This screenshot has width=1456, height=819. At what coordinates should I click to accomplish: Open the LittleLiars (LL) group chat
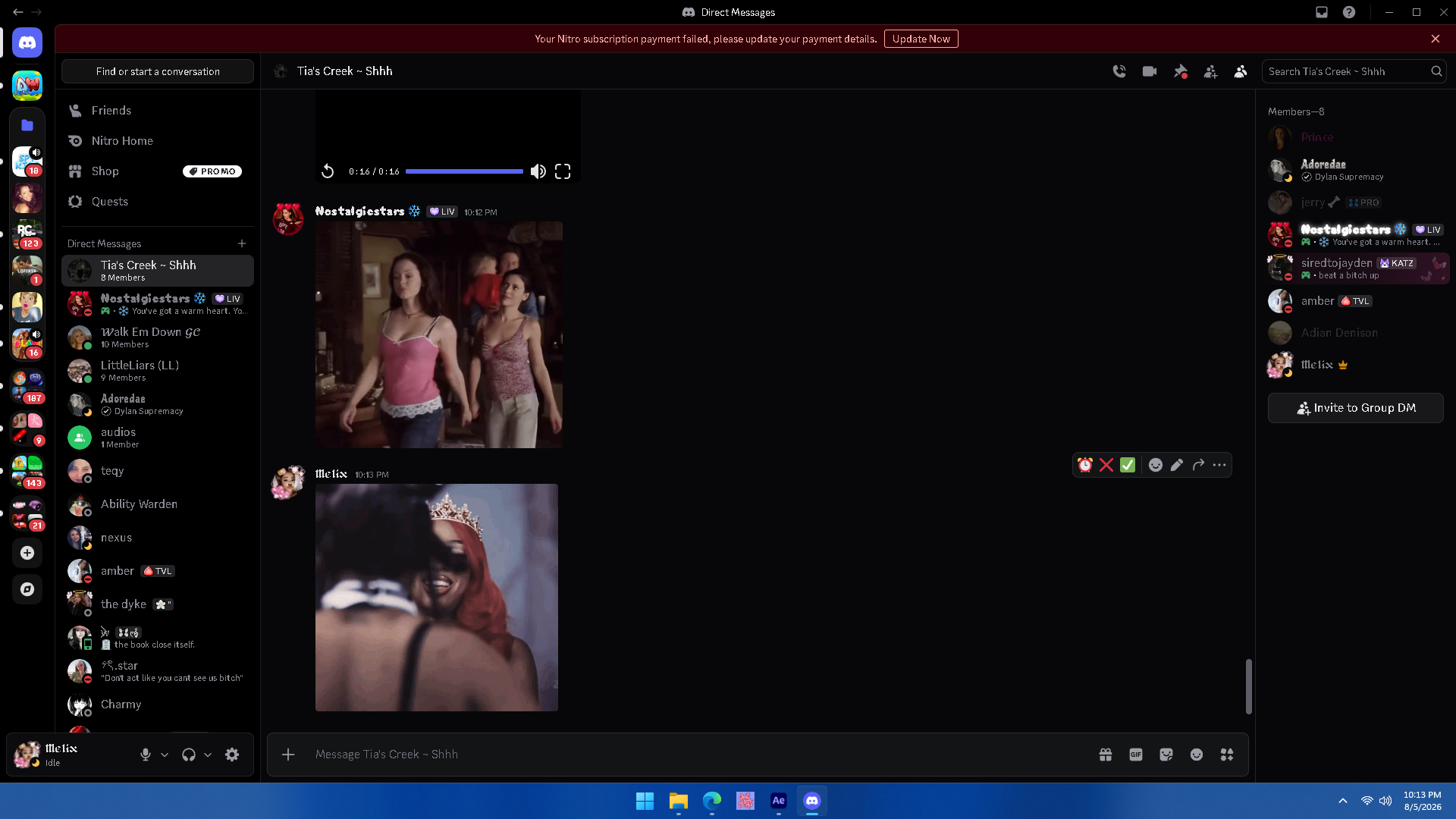(158, 371)
